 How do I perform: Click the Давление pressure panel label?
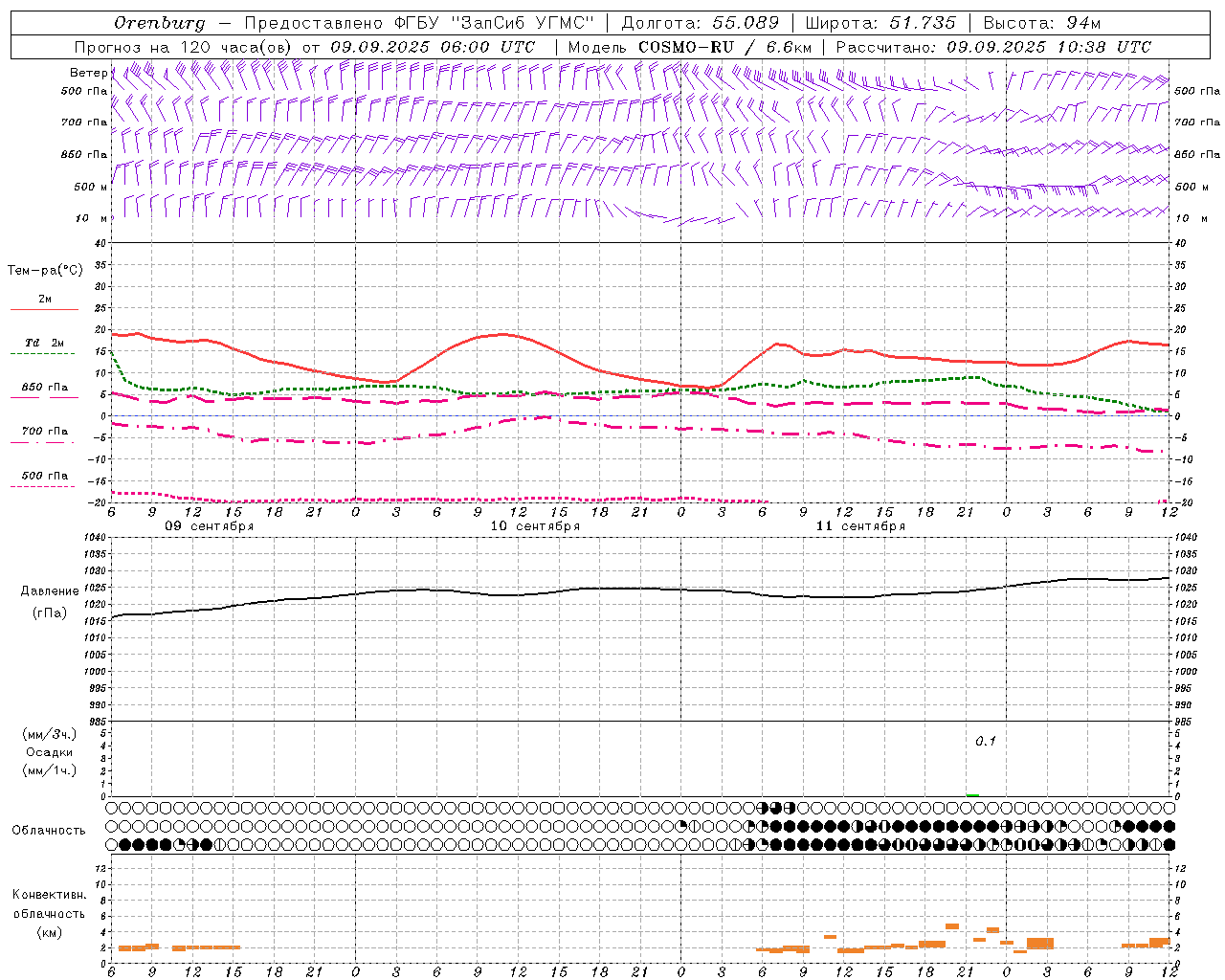(49, 591)
